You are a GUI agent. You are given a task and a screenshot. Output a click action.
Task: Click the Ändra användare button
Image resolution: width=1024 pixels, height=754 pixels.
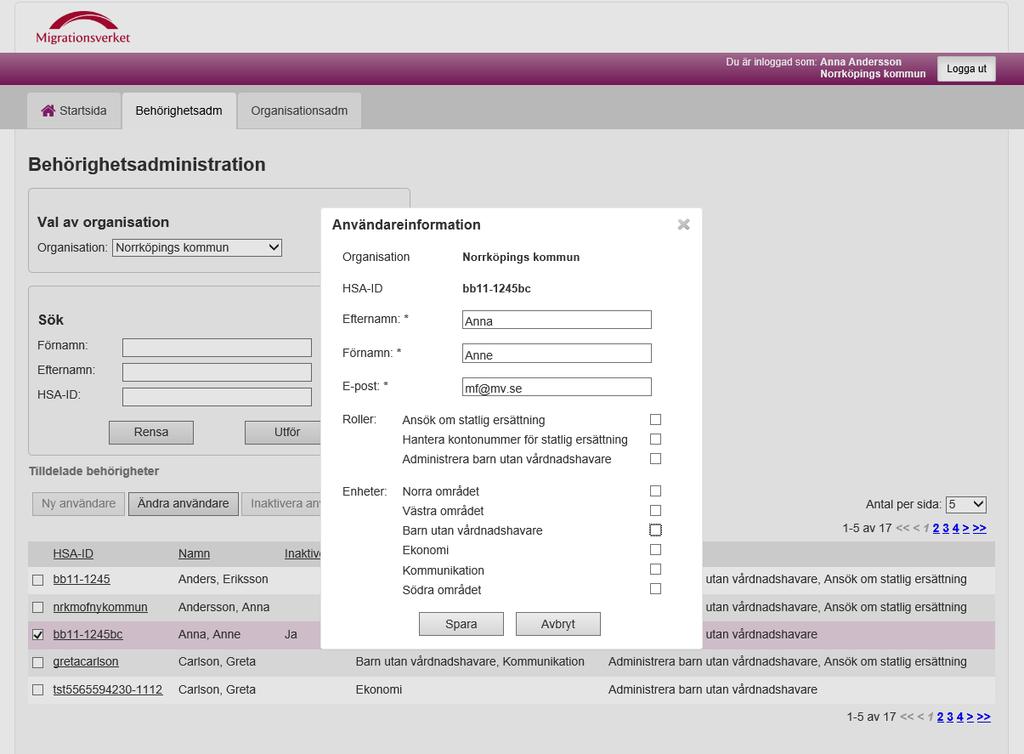point(184,503)
